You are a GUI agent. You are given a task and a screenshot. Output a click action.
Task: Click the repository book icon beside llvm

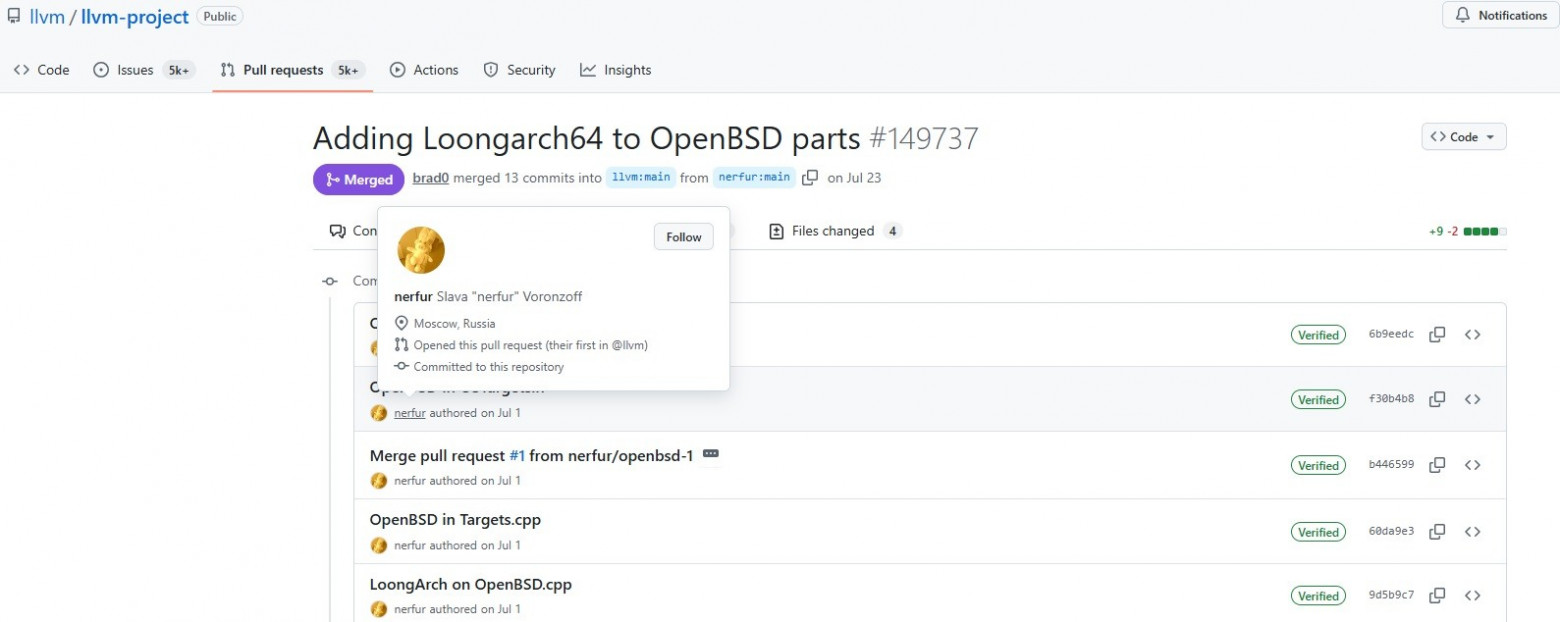pos(14,15)
